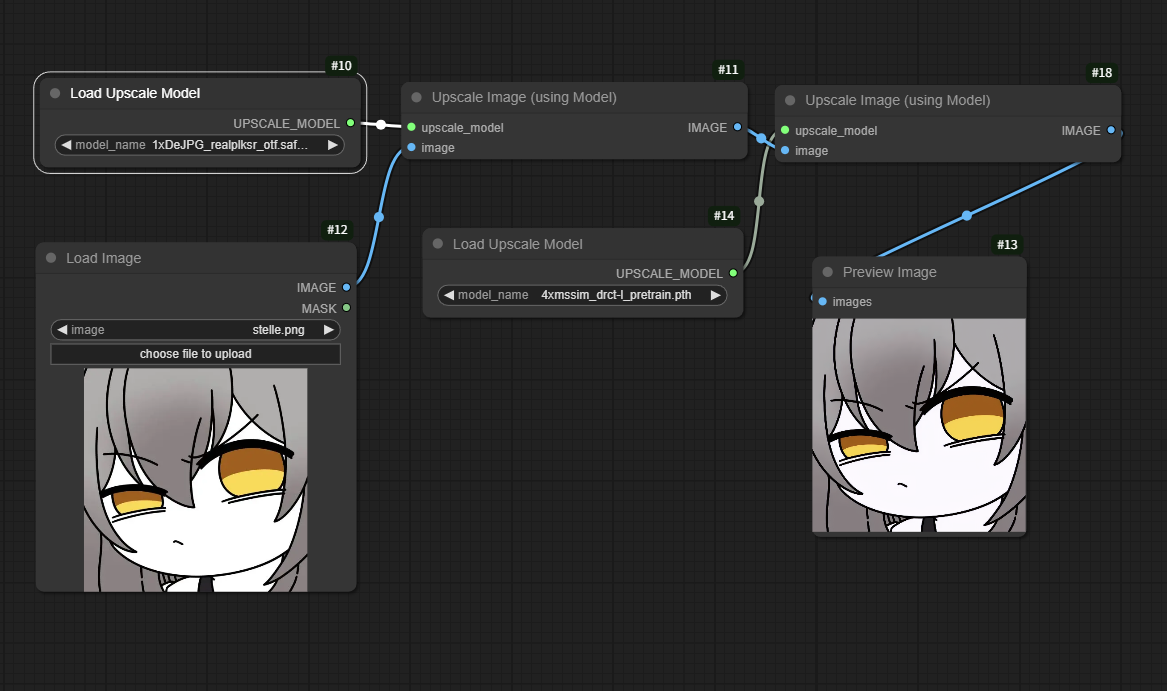The width and height of the screenshot is (1167, 691).
Task: Select next model with right arrow on node #14
Action: [715, 295]
